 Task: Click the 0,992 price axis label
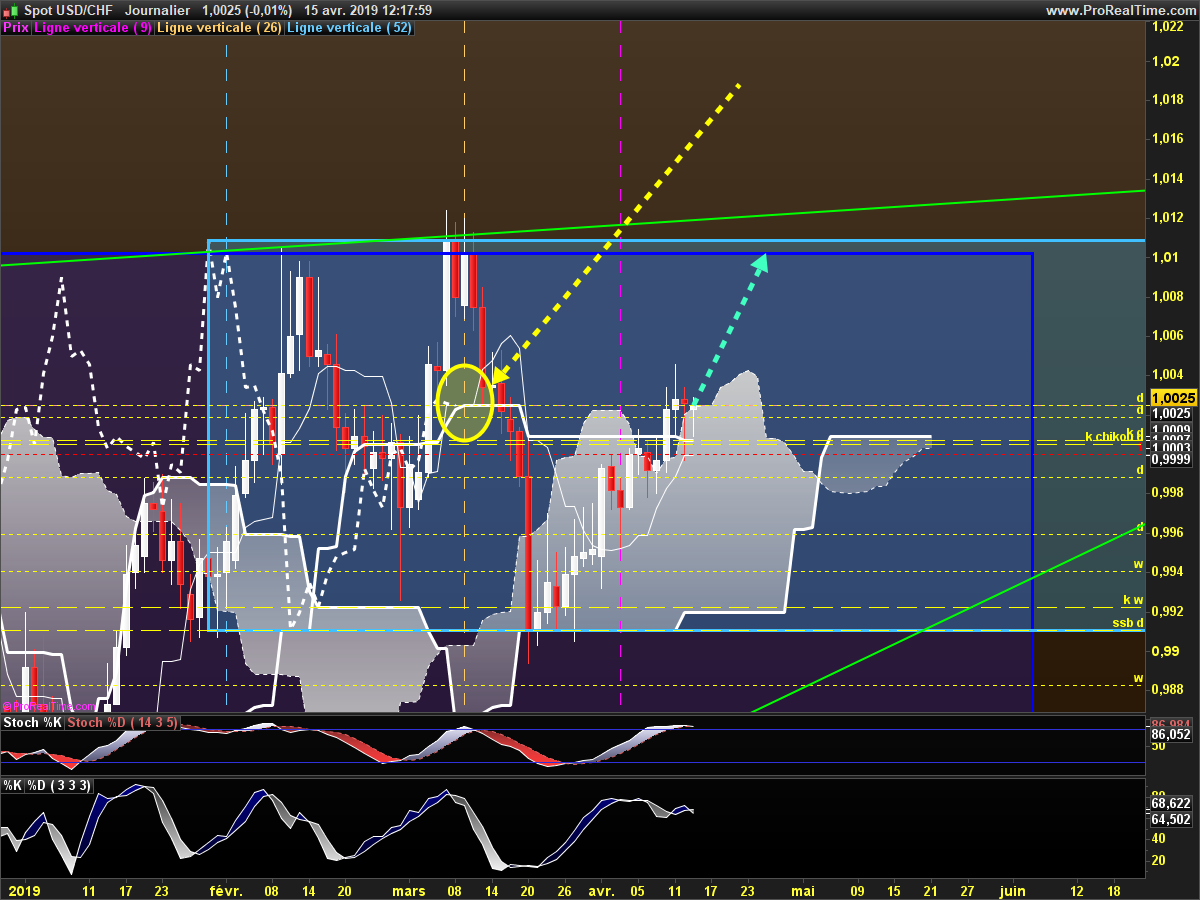point(1166,610)
